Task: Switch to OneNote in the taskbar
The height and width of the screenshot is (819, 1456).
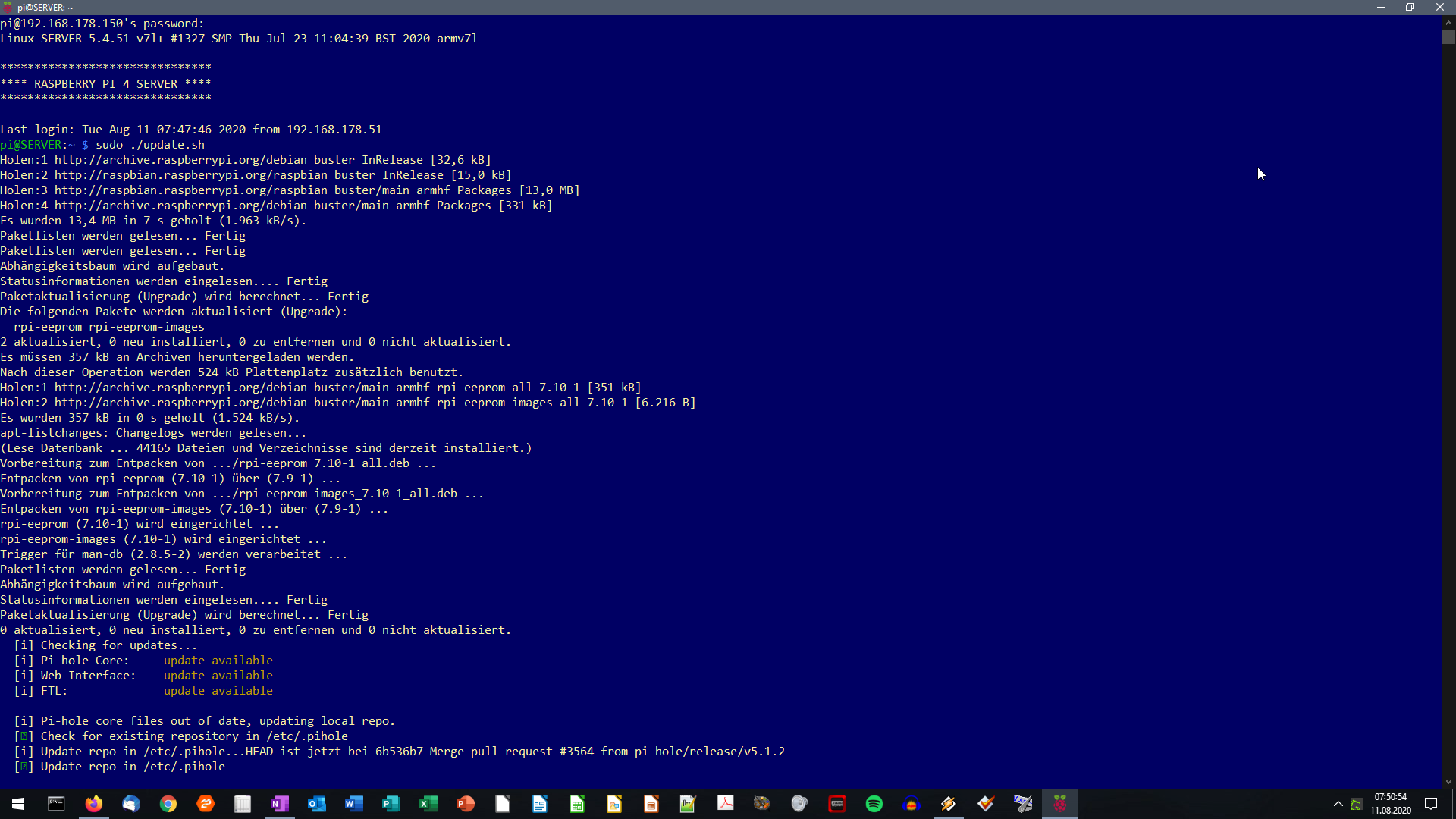Action: (279, 804)
